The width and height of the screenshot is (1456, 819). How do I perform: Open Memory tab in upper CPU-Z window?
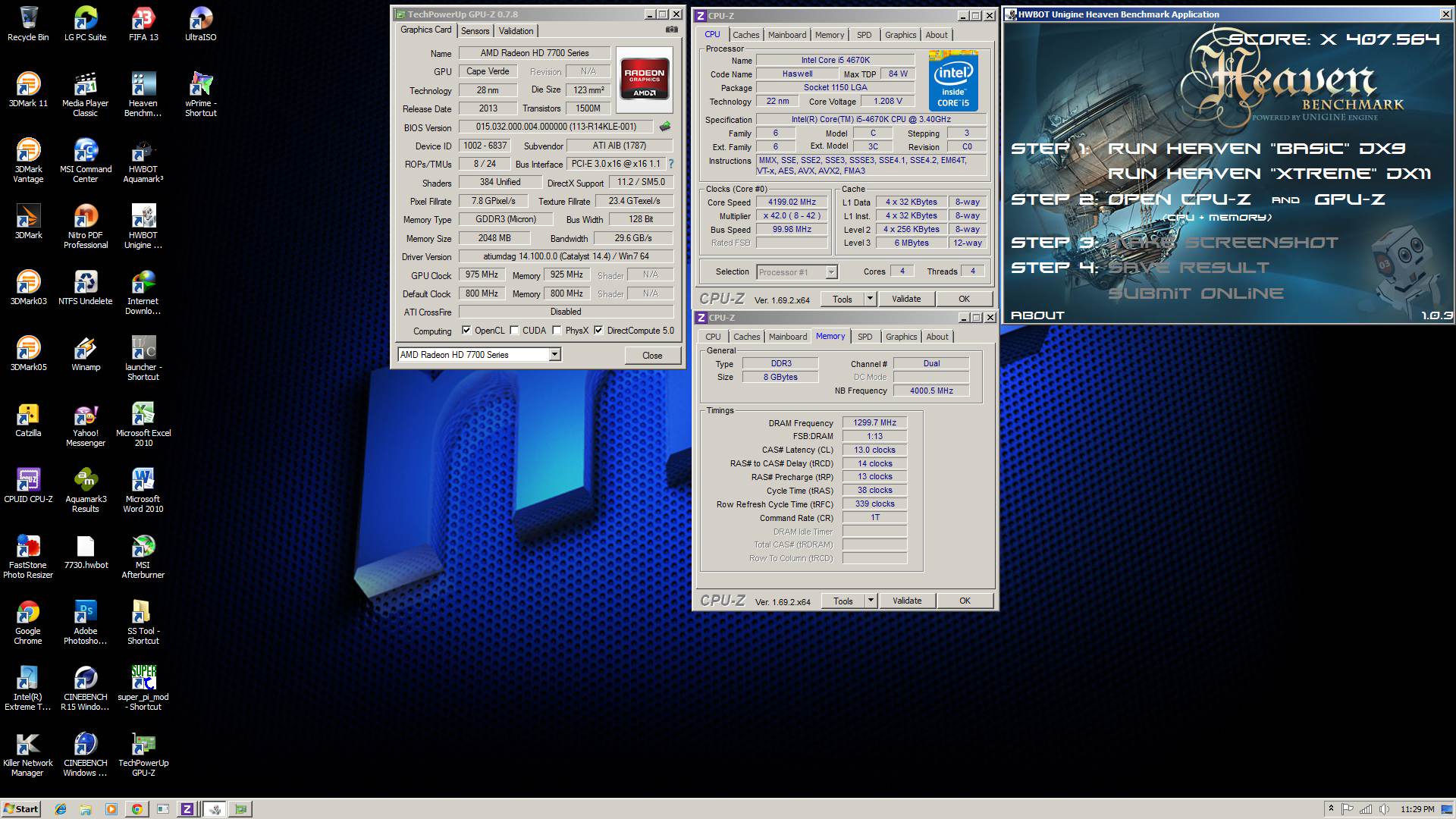[829, 35]
